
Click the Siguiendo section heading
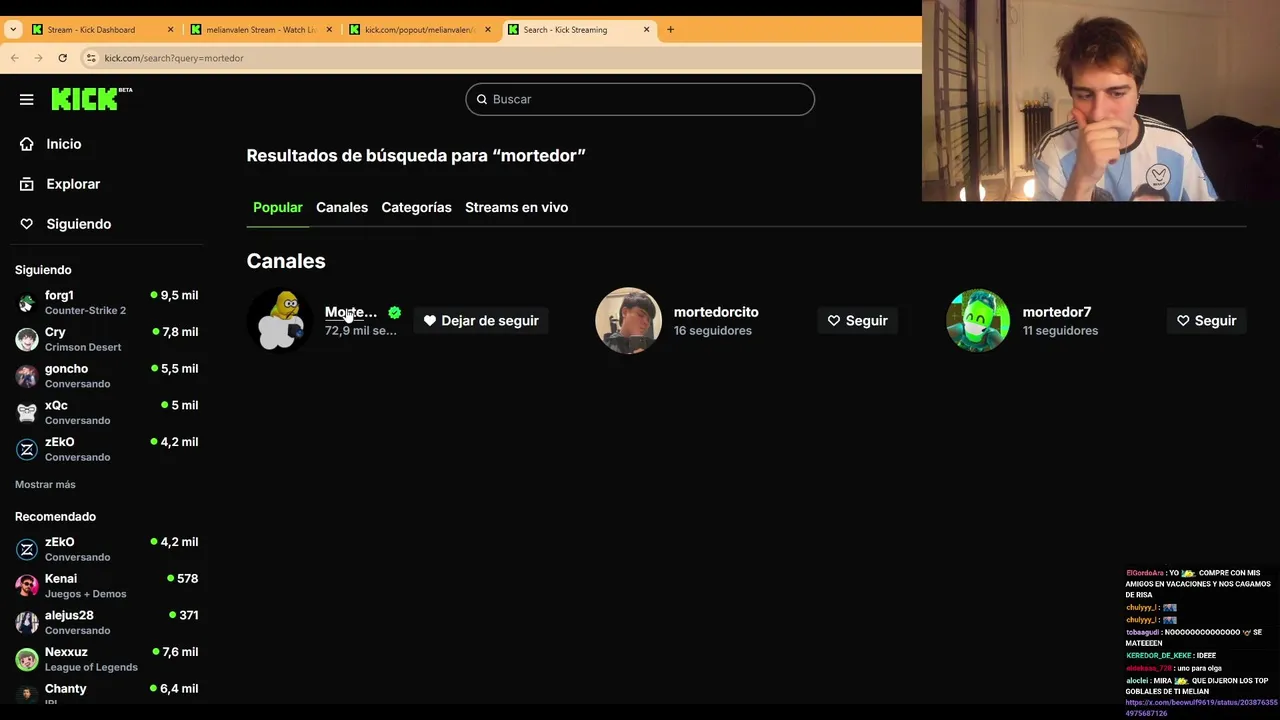(x=43, y=270)
